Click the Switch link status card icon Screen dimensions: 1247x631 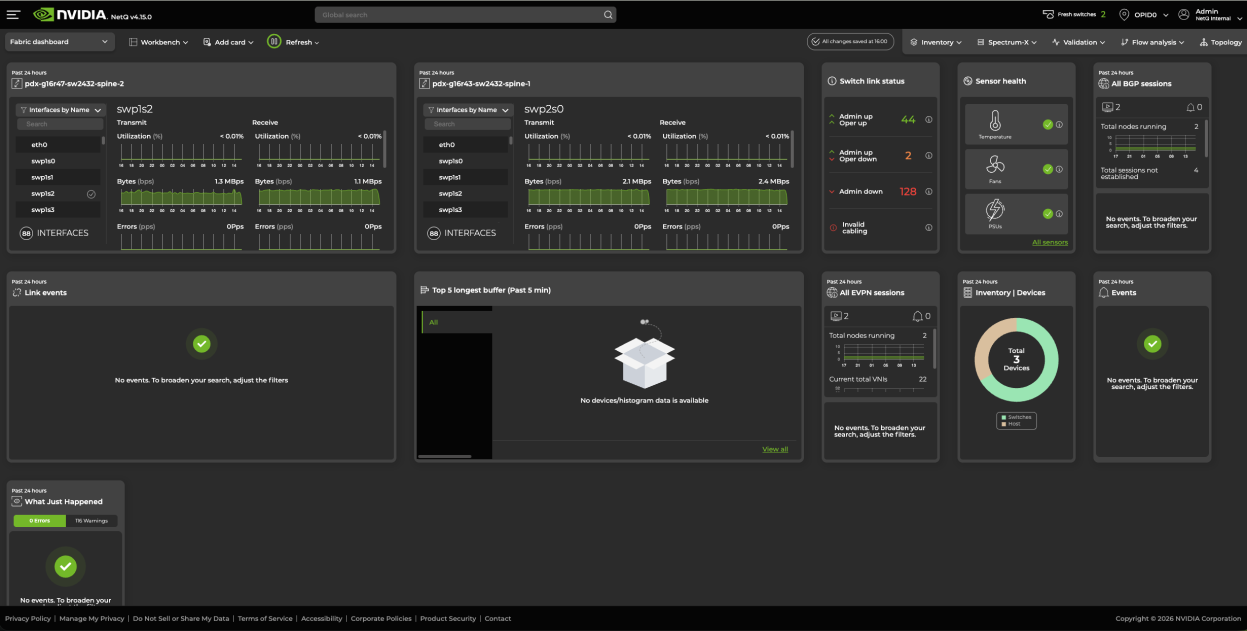[832, 81]
